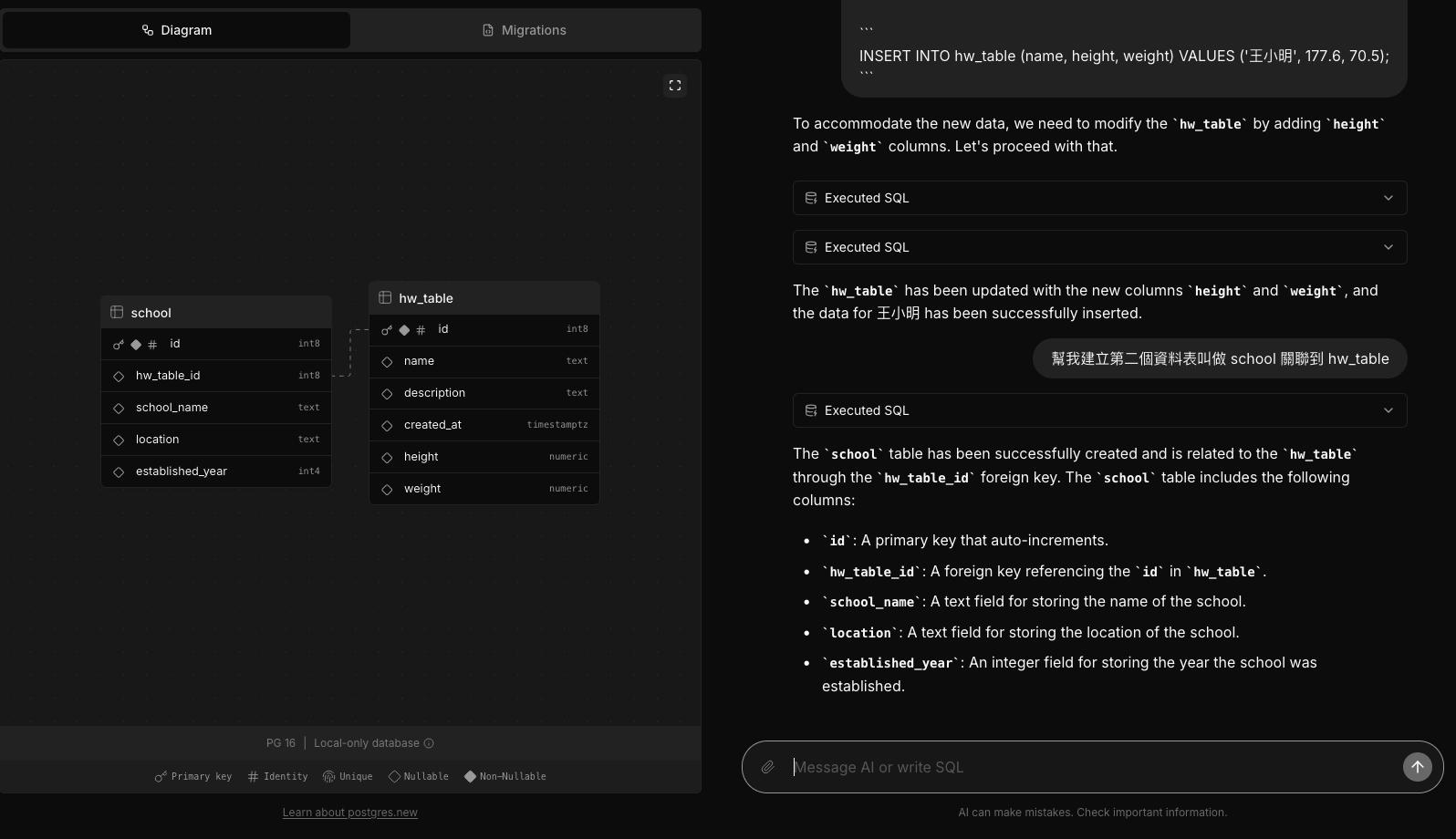
Task: Expand the second Executed SQL block
Action: 1100,247
